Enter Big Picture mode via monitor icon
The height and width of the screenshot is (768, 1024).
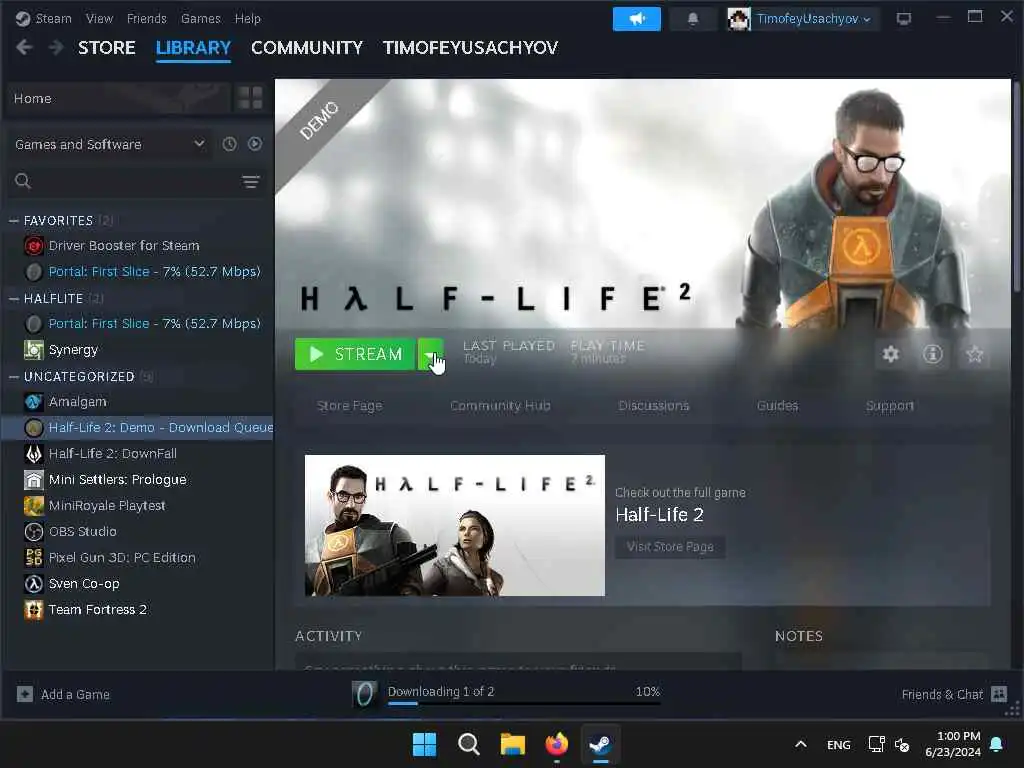click(904, 19)
